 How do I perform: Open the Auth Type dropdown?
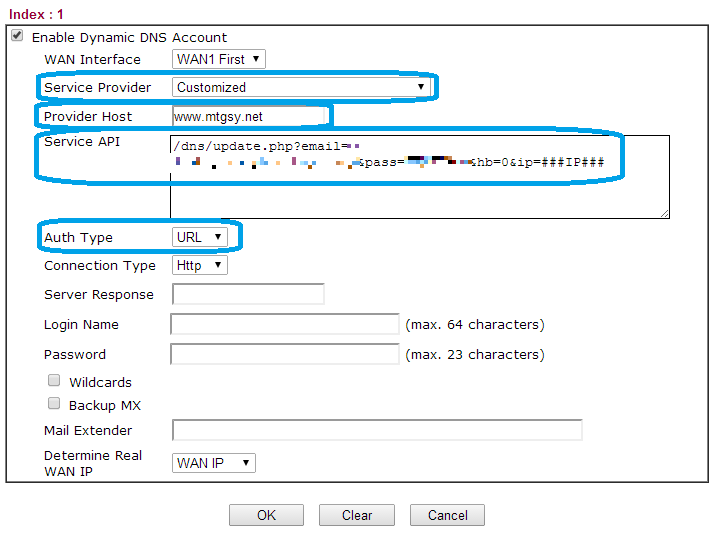(x=199, y=237)
